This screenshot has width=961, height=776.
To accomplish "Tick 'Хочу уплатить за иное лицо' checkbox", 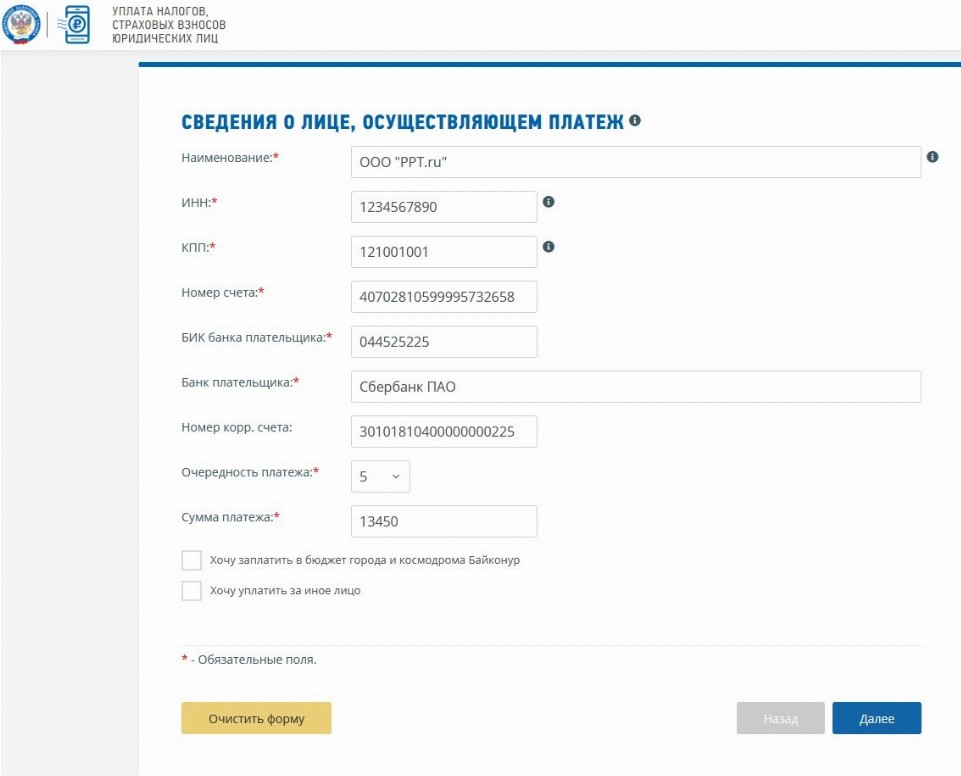I will pos(192,591).
